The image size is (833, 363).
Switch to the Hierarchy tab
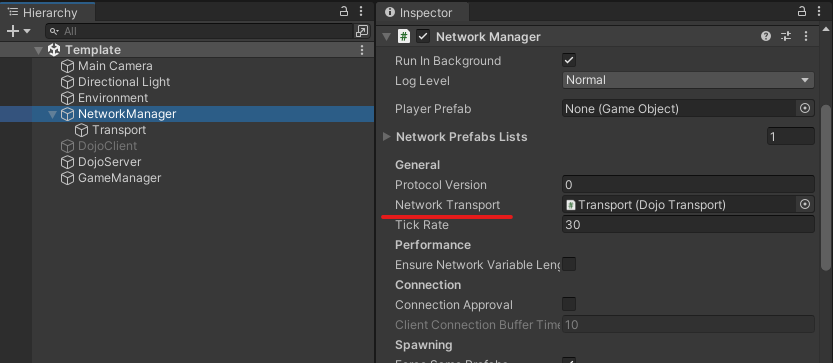48,12
